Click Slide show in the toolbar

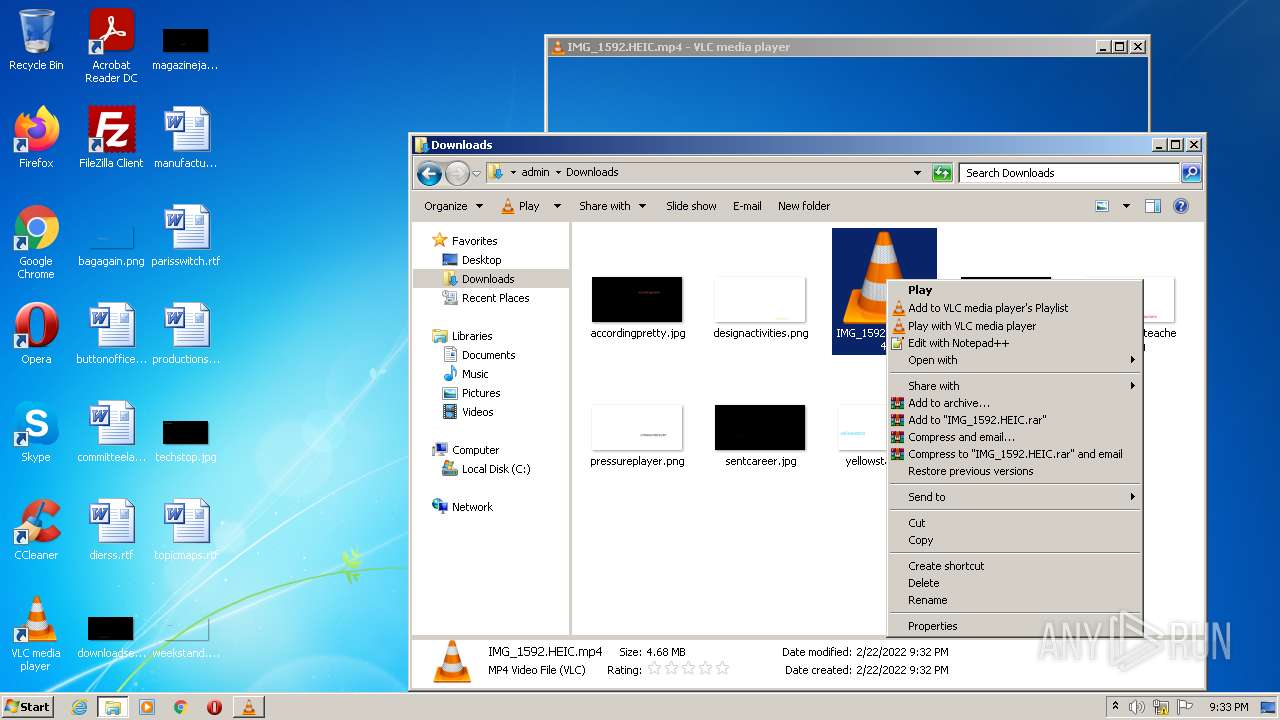point(691,206)
